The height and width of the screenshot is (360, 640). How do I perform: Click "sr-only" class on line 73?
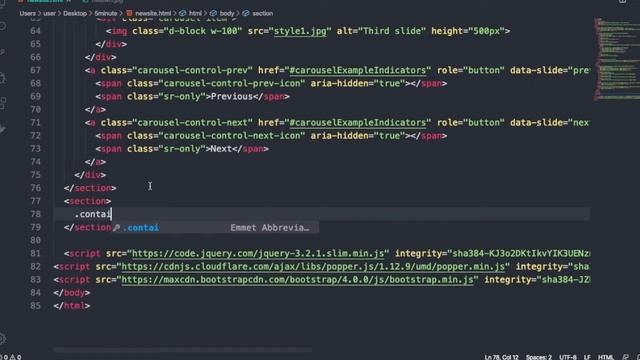pos(182,149)
